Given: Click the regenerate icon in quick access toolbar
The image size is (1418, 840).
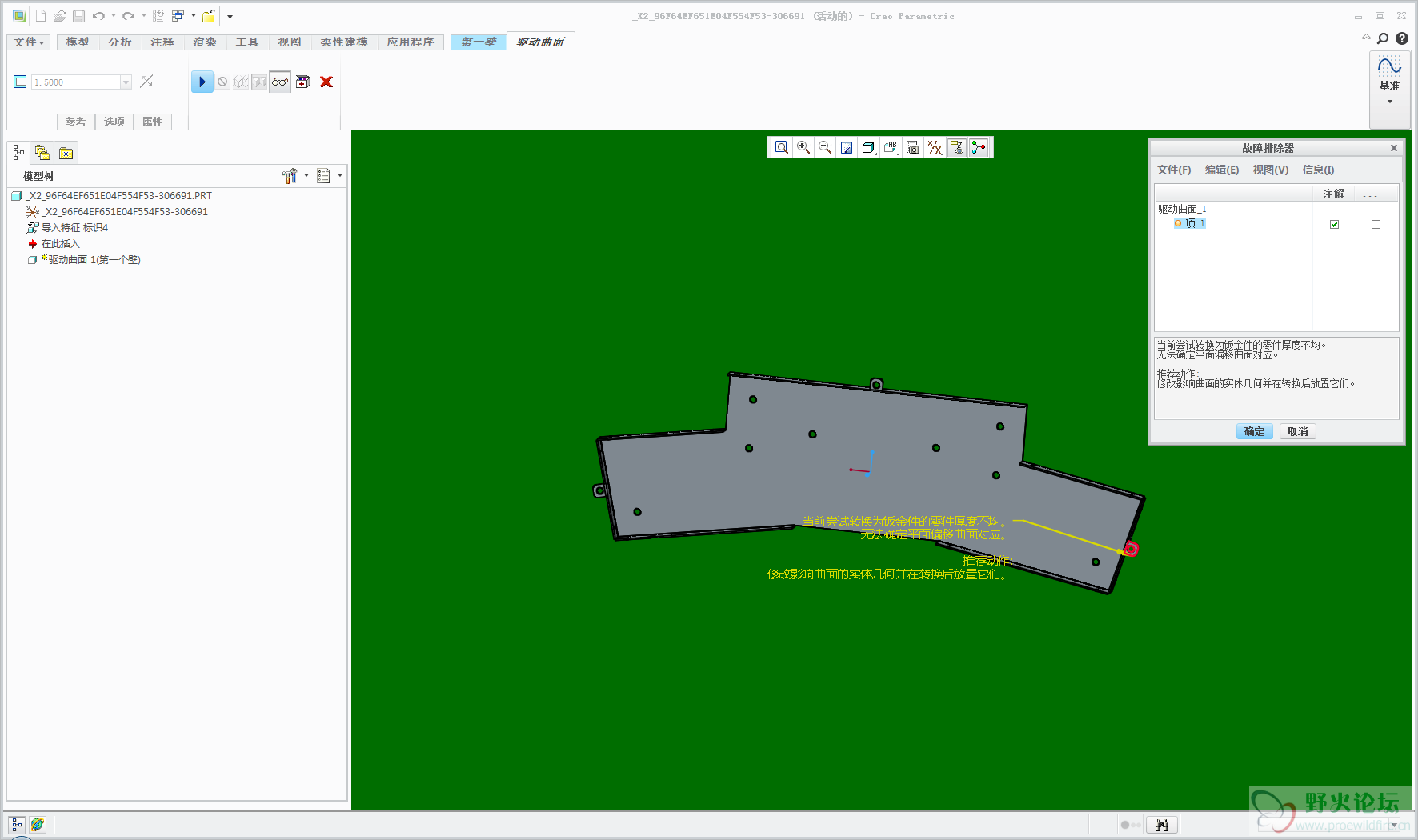Looking at the screenshot, I should click(158, 16).
